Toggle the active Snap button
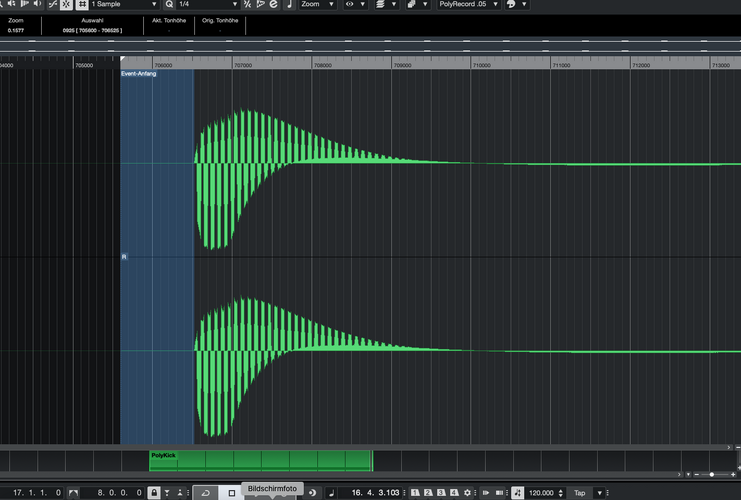The image size is (741, 500). tap(66, 4)
